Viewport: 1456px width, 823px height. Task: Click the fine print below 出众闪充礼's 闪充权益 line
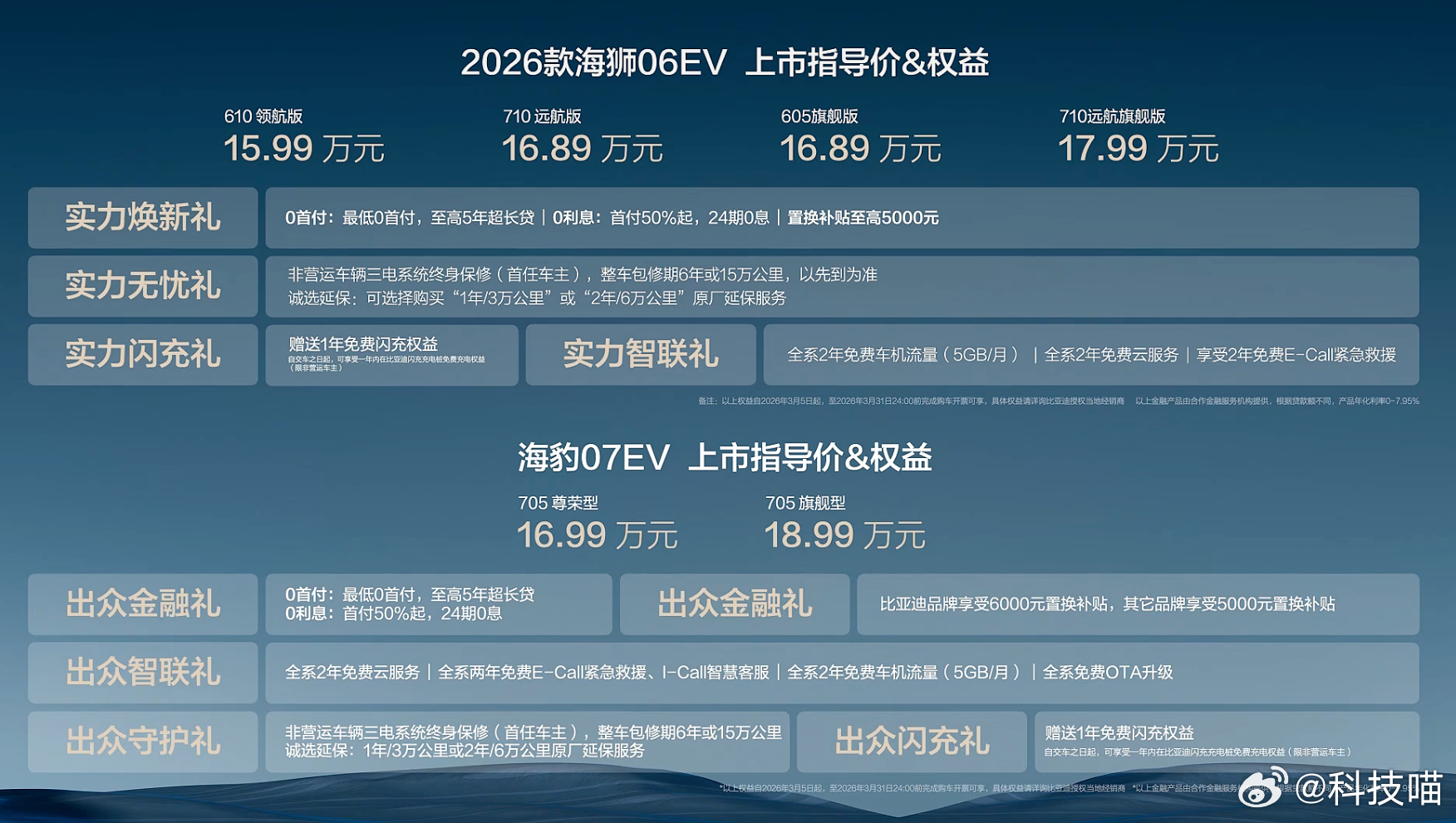[1198, 752]
